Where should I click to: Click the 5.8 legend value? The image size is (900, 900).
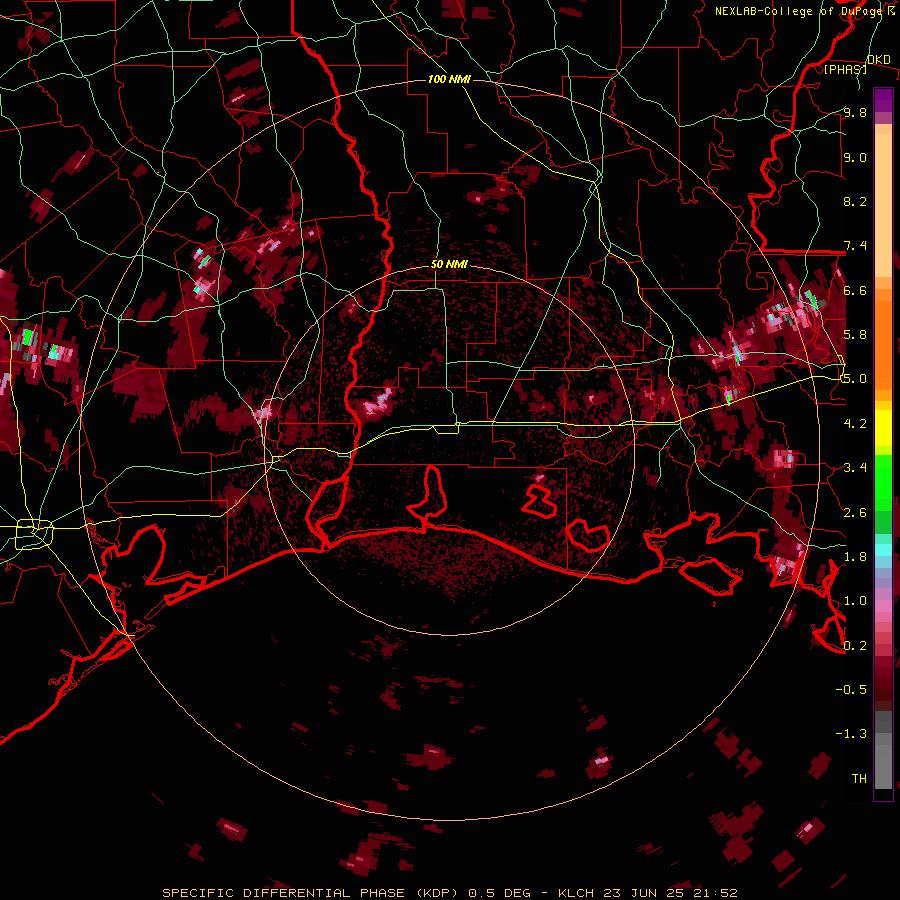pyautogui.click(x=855, y=335)
